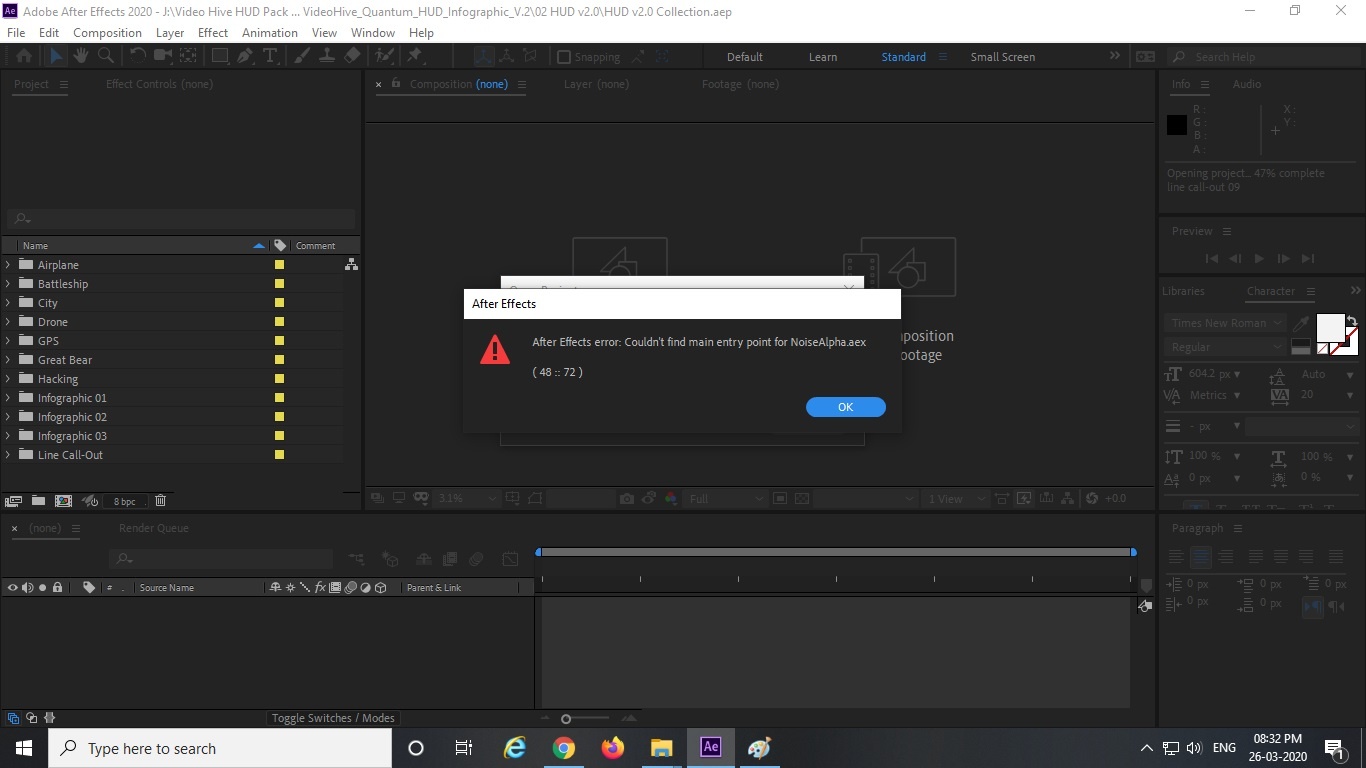Click the white fill color swatch
This screenshot has width=1366, height=768.
[1330, 327]
